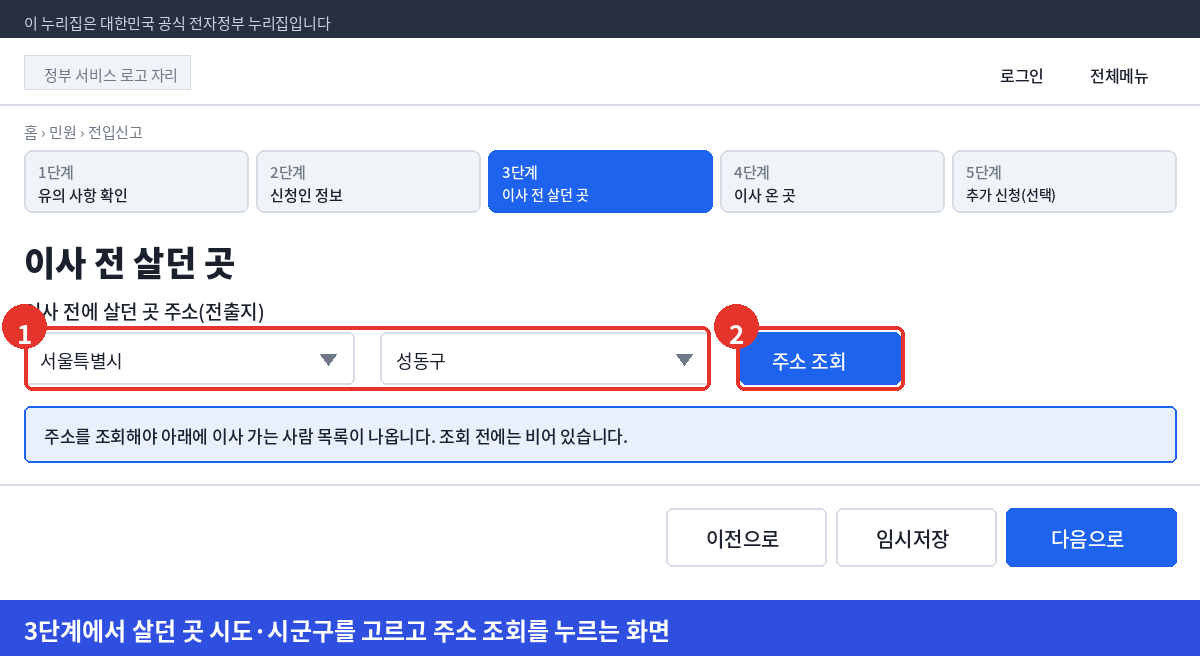Go back with the 이전으로 button

click(x=746, y=538)
